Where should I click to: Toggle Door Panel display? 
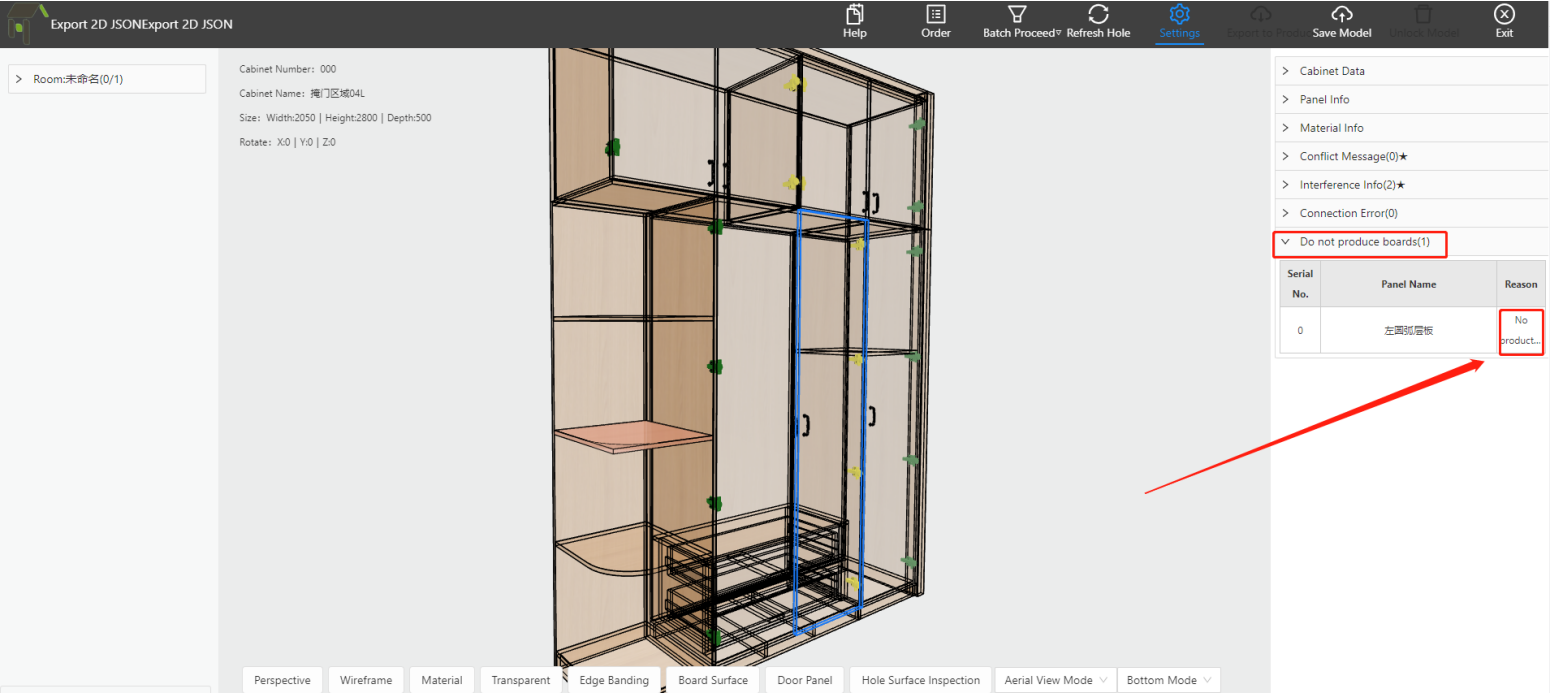pyautogui.click(x=805, y=680)
